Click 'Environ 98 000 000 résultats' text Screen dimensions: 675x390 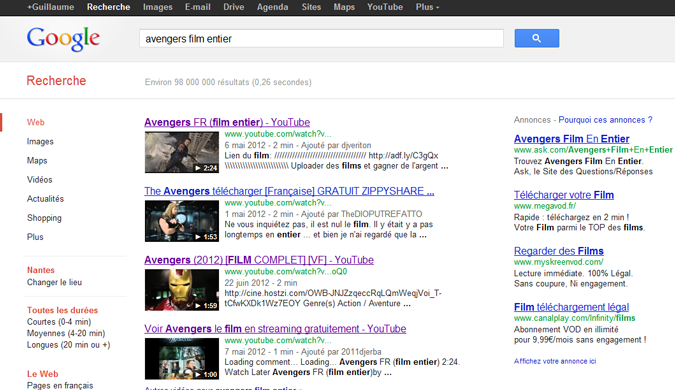point(197,82)
